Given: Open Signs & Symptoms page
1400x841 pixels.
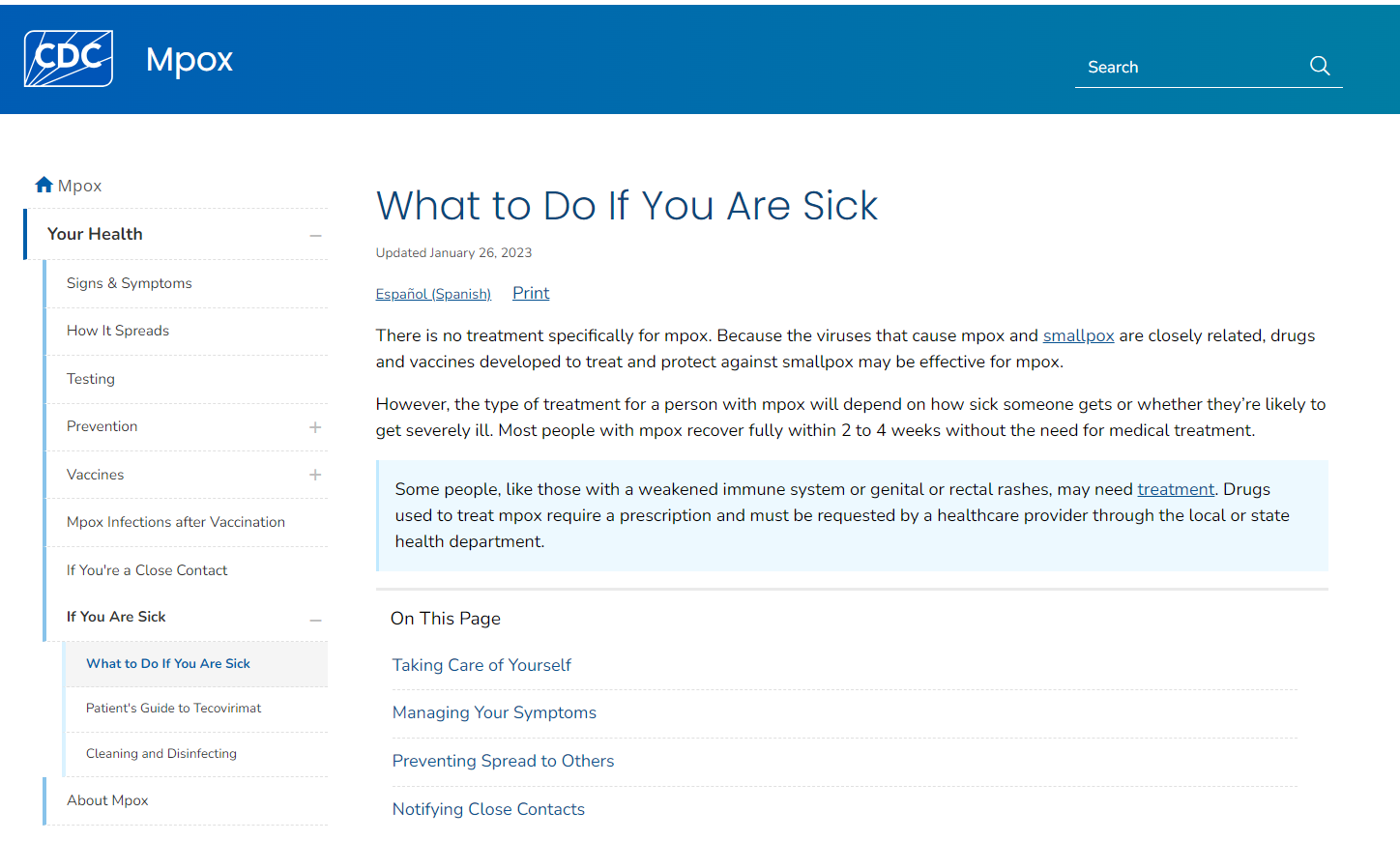Looking at the screenshot, I should [129, 283].
